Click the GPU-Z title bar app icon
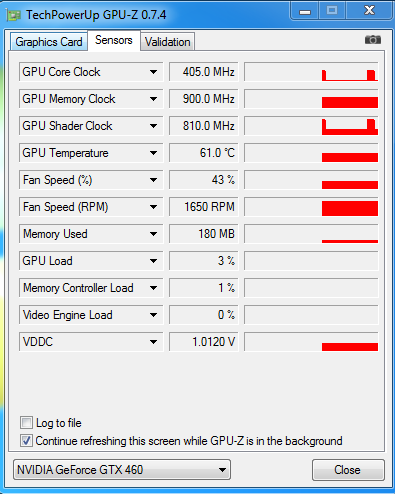Viewport: 395px width, 494px height. click(x=14, y=15)
